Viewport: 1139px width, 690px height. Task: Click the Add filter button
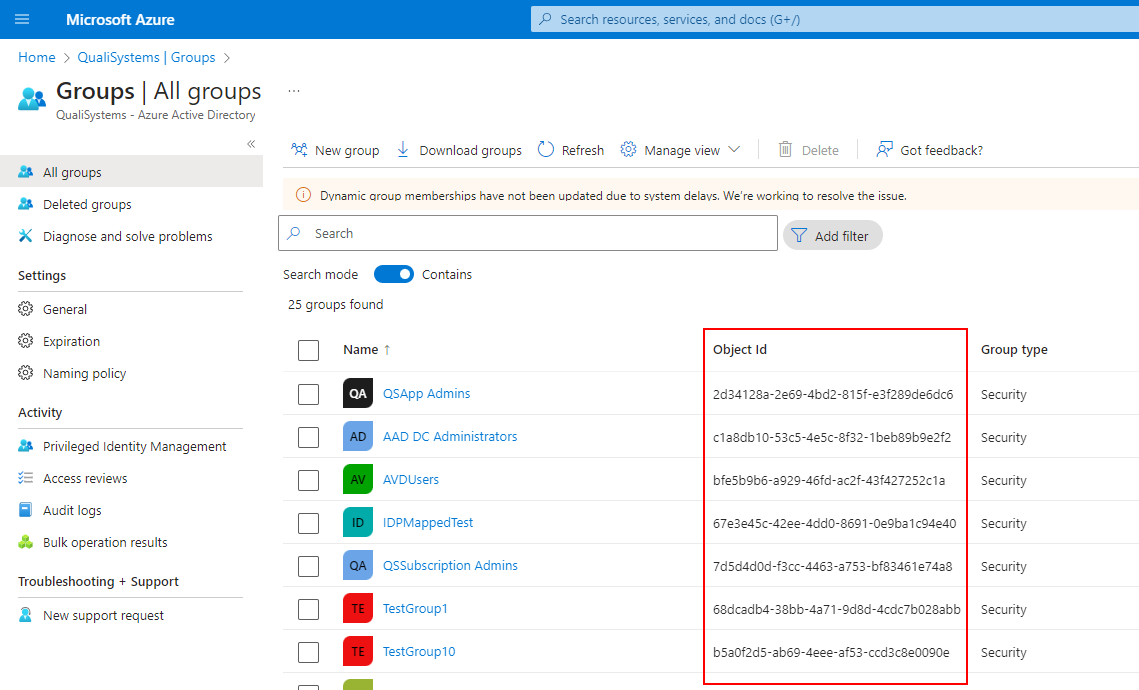(x=832, y=235)
